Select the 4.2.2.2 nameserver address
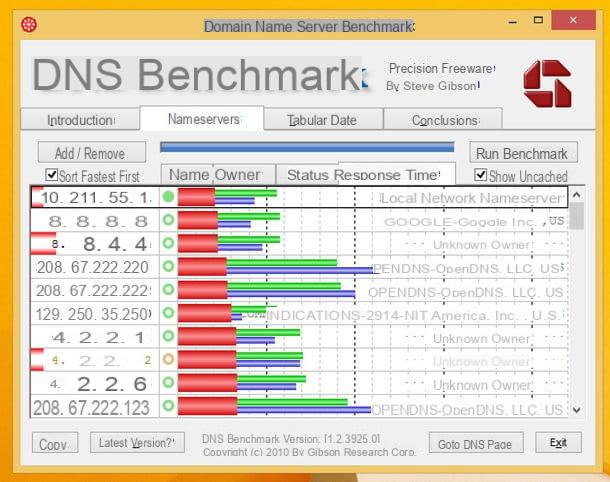Viewport: 610px width, 482px height. (x=101, y=361)
